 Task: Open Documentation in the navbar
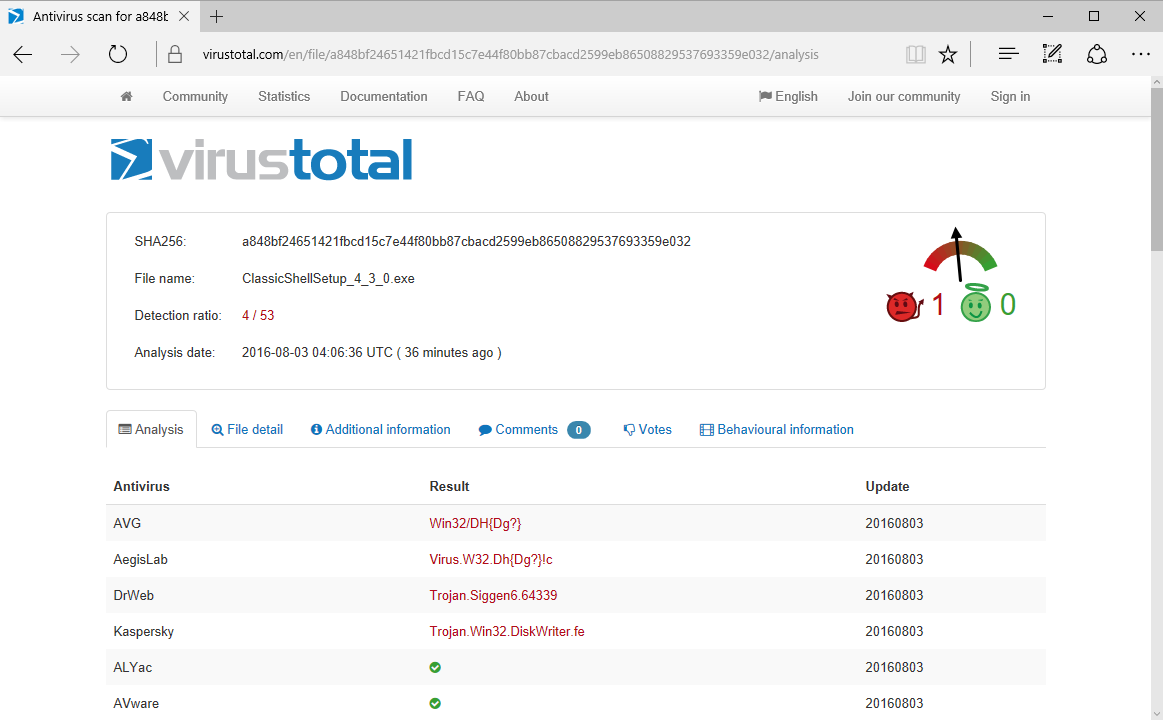coord(383,96)
